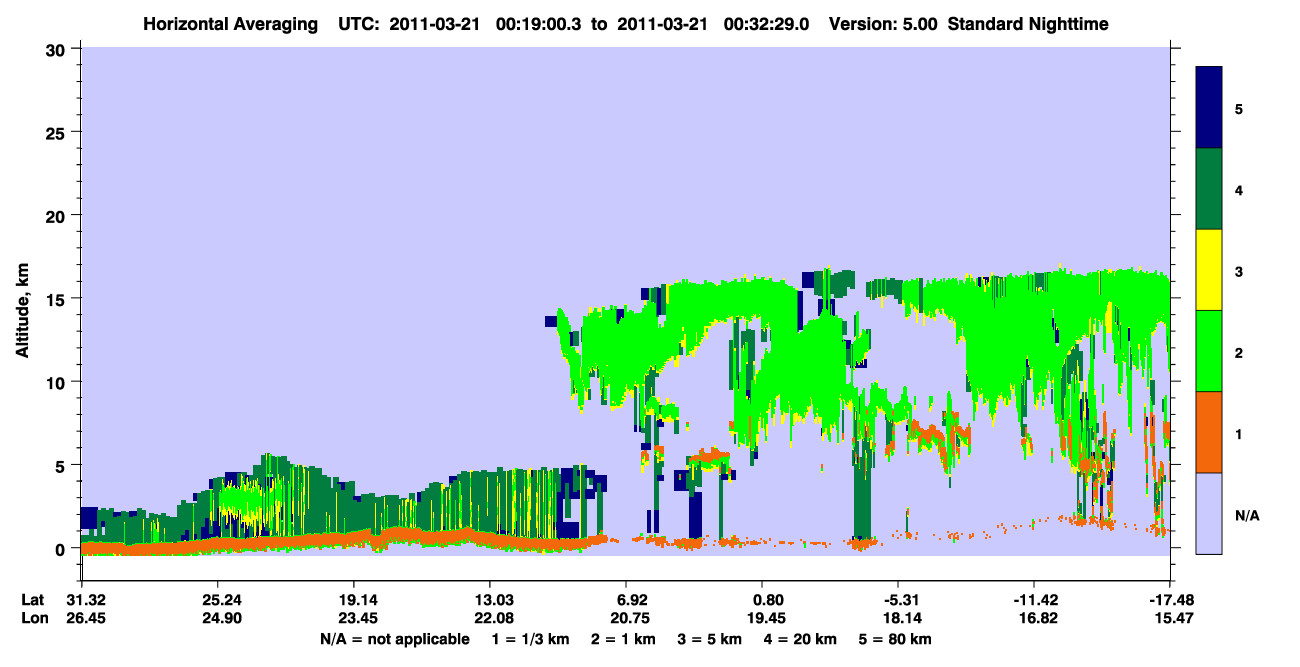The width and height of the screenshot is (1300, 667).
Task: Click the 20 tick label on altitude axis
Action: coord(56,215)
